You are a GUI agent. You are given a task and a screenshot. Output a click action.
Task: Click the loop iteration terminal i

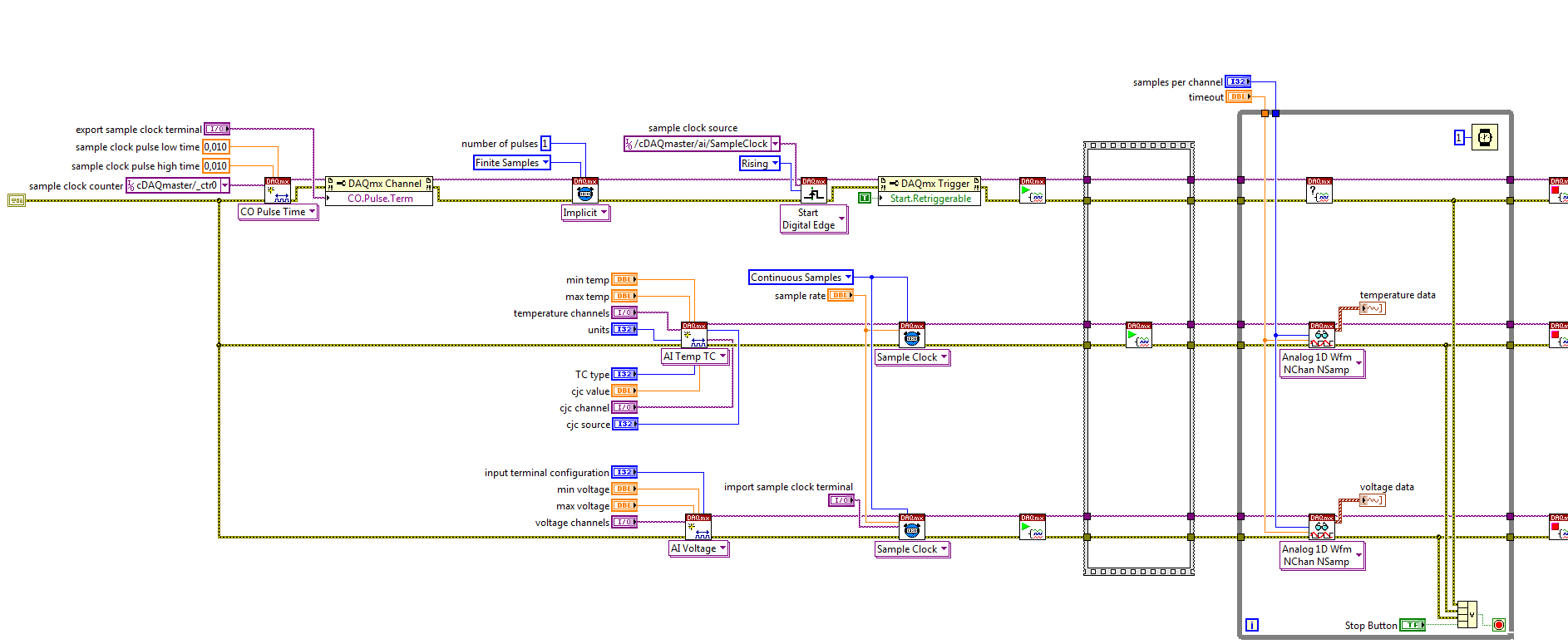pyautogui.click(x=1252, y=625)
